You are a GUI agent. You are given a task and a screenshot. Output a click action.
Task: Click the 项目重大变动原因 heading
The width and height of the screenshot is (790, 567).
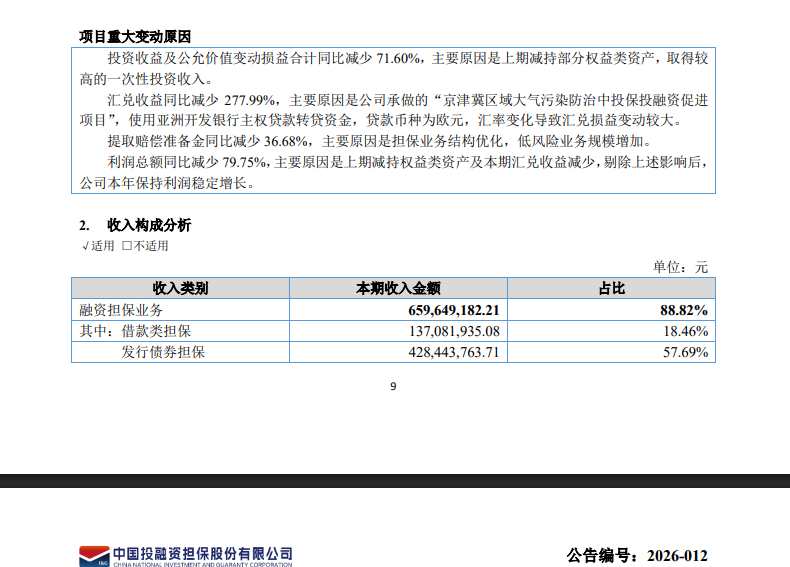tap(135, 37)
